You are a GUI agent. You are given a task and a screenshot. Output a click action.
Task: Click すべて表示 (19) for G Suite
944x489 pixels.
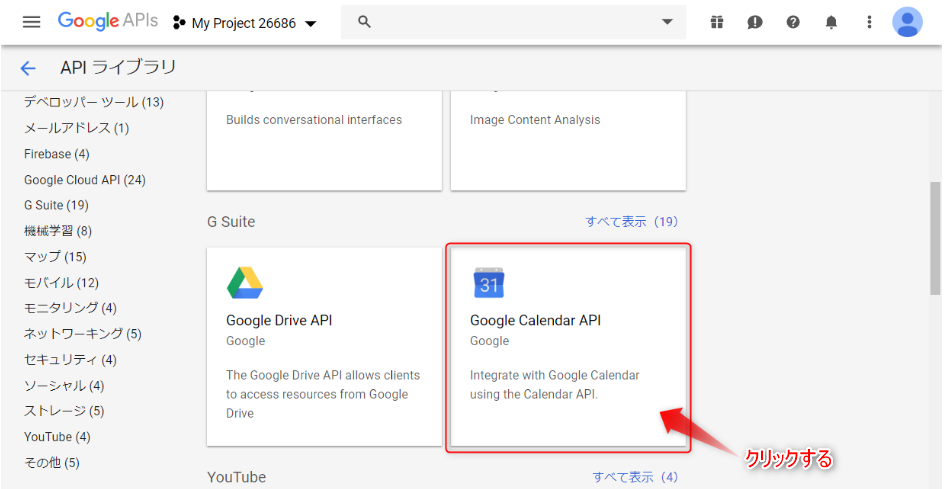point(633,222)
